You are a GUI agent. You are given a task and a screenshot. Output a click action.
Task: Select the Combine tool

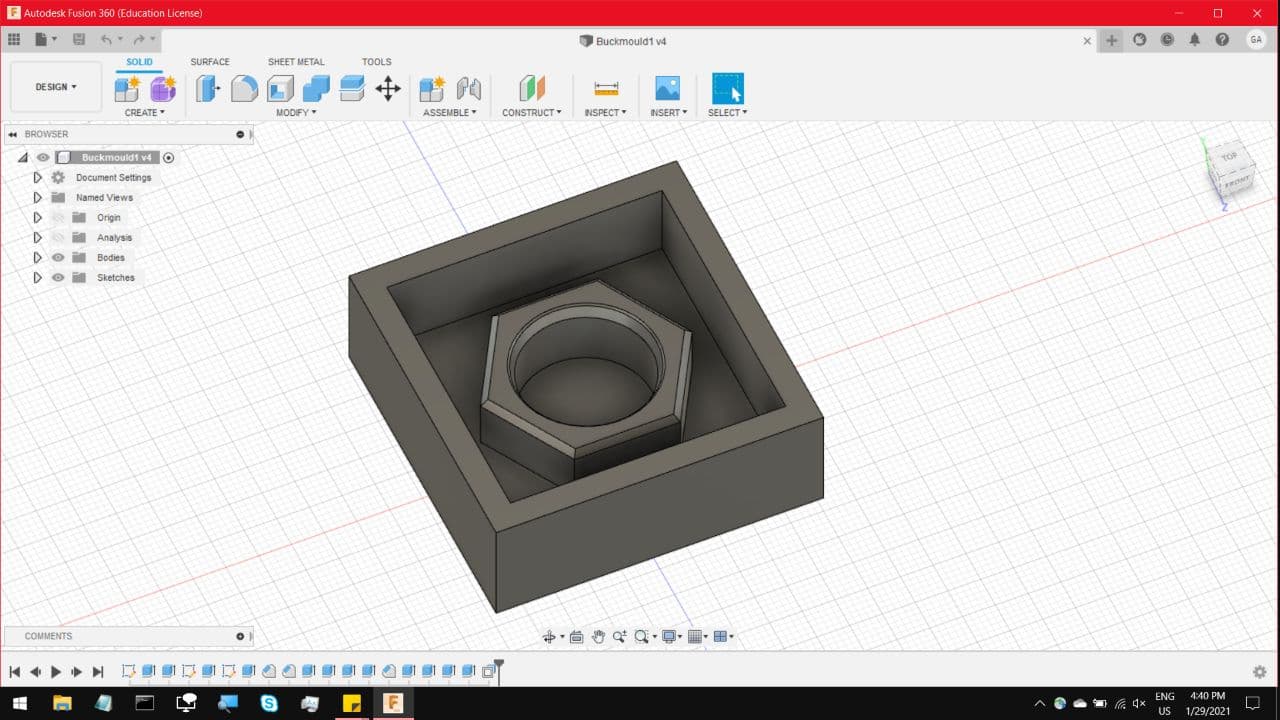316,88
